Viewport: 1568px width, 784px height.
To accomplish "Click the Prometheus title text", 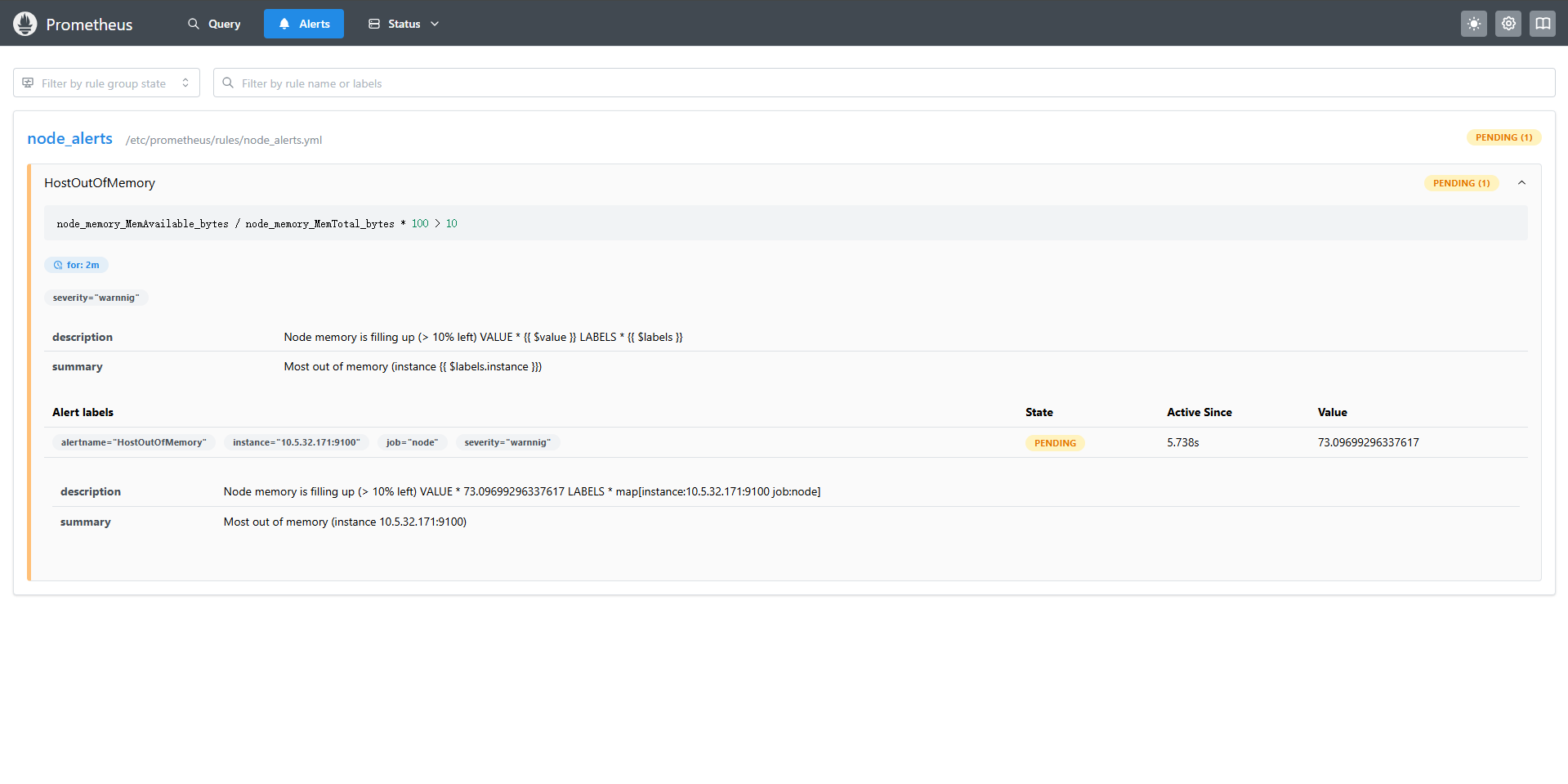I will 89,25.
